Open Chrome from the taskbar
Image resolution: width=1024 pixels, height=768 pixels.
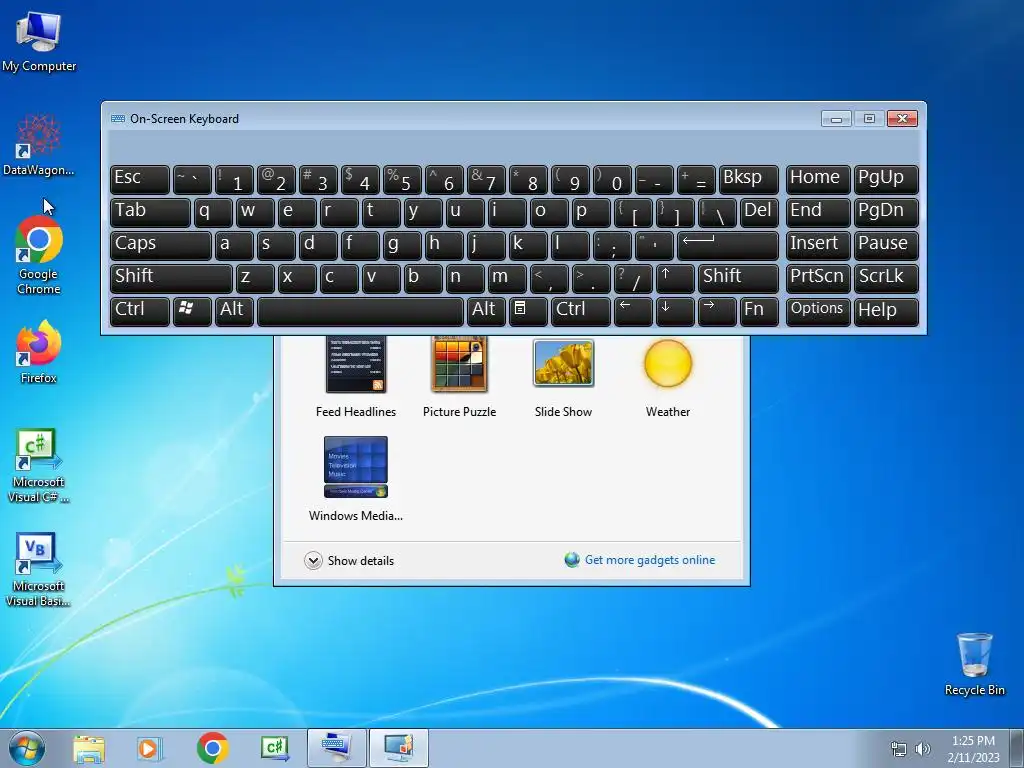point(212,748)
